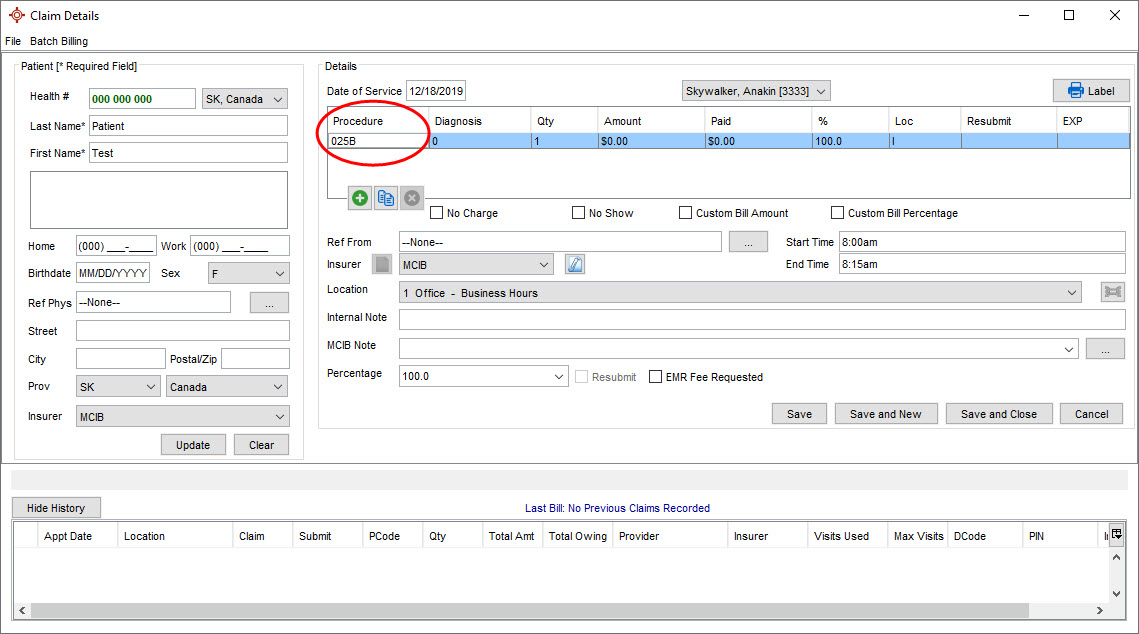This screenshot has height=634, width=1139.
Task: Click the Diagnosis column header
Action: coord(479,121)
